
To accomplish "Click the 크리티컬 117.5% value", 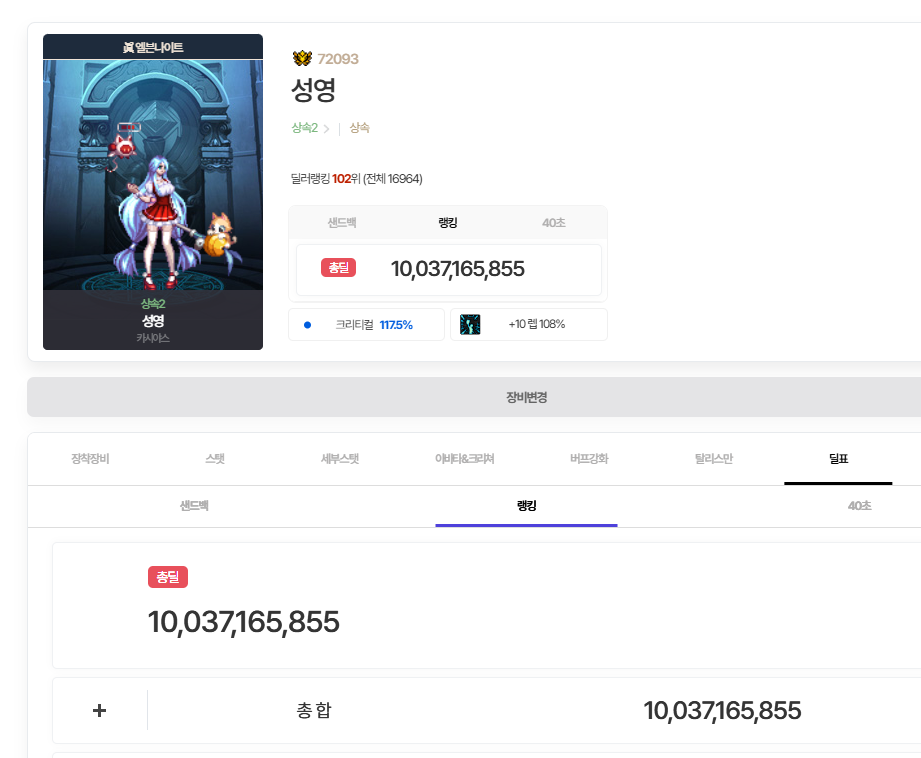I will click(396, 325).
